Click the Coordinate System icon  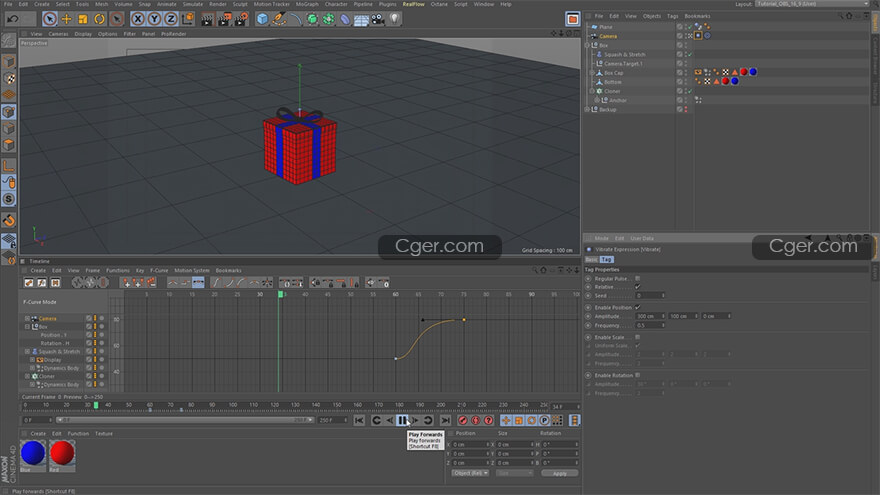pos(187,19)
